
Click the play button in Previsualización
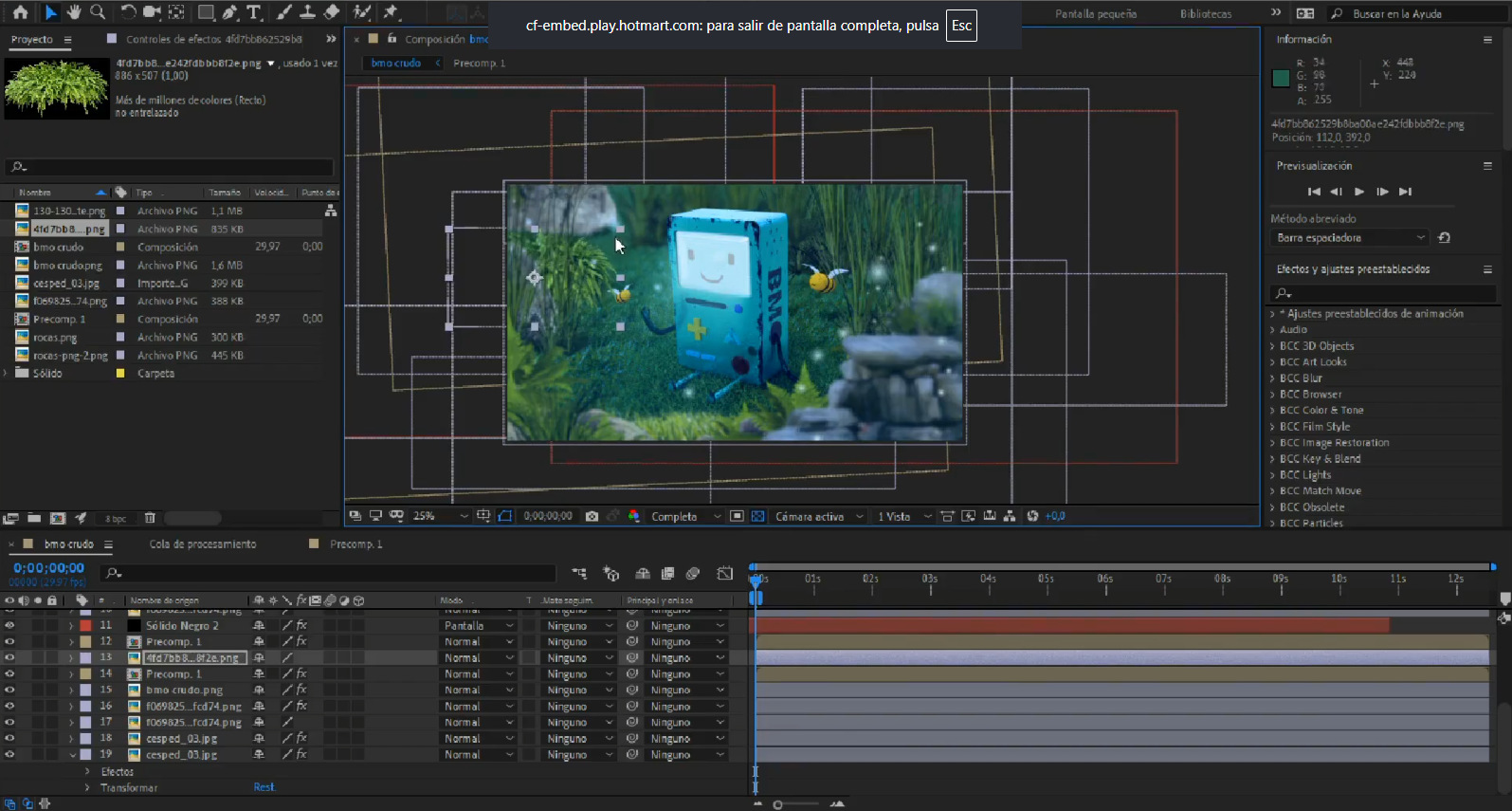coord(1359,192)
